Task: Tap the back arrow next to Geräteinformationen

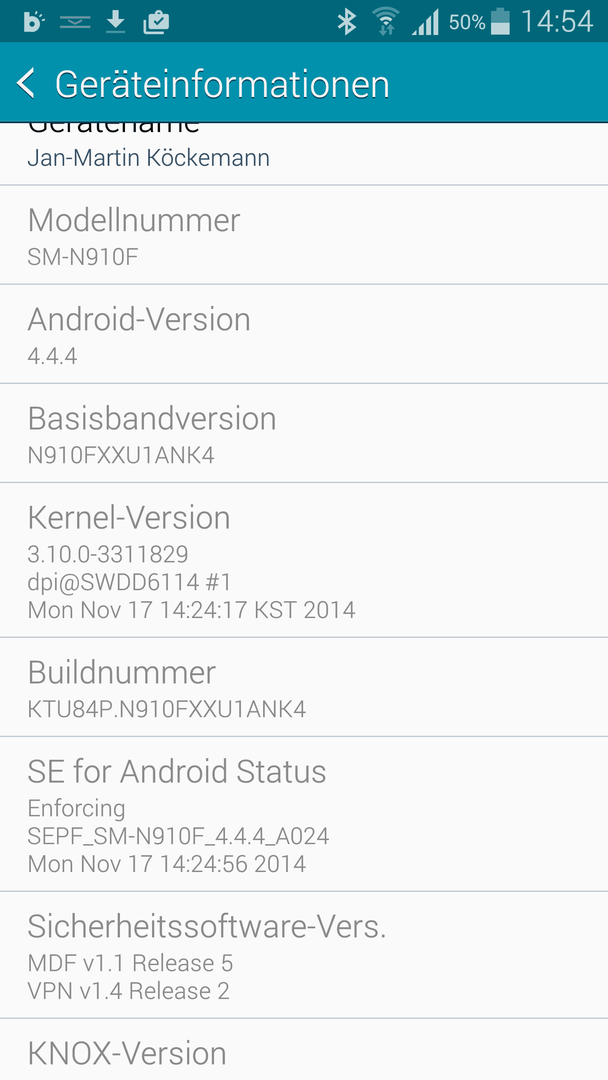Action: [x=26, y=83]
